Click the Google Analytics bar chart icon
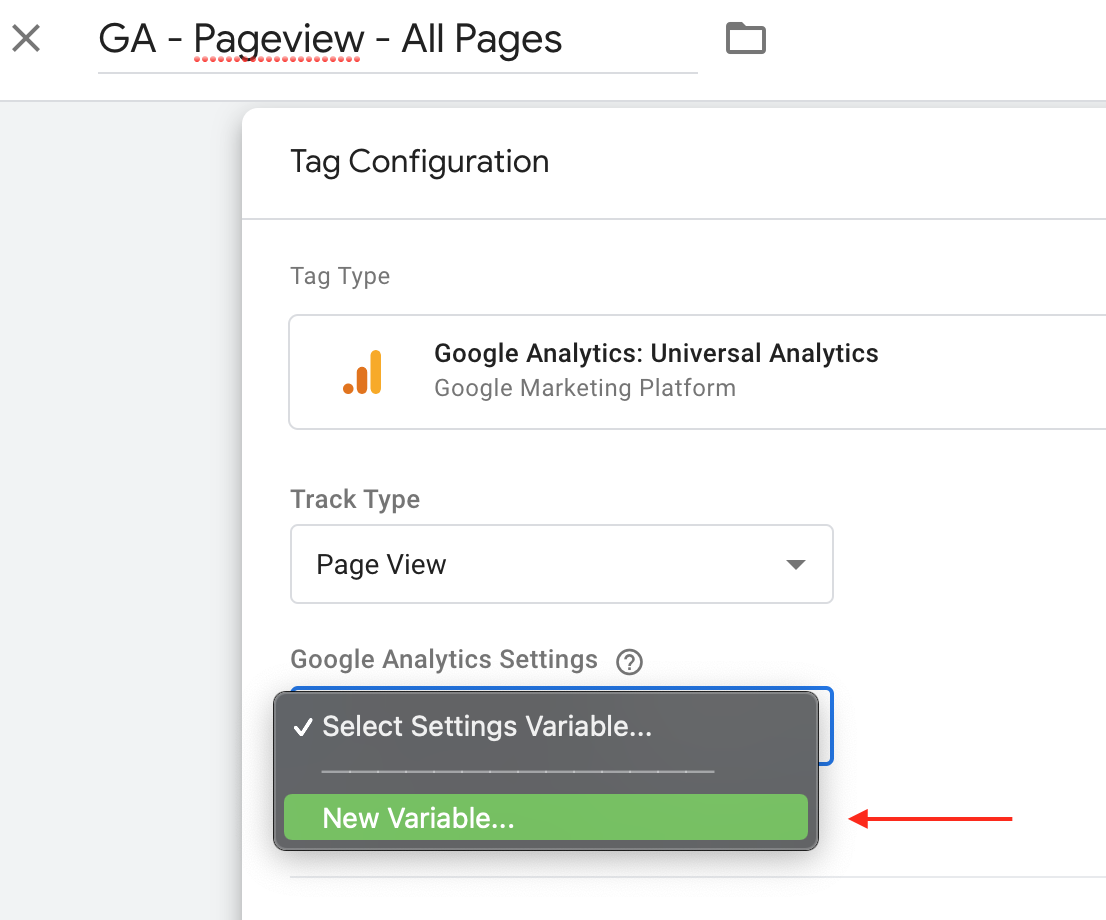 (x=363, y=372)
